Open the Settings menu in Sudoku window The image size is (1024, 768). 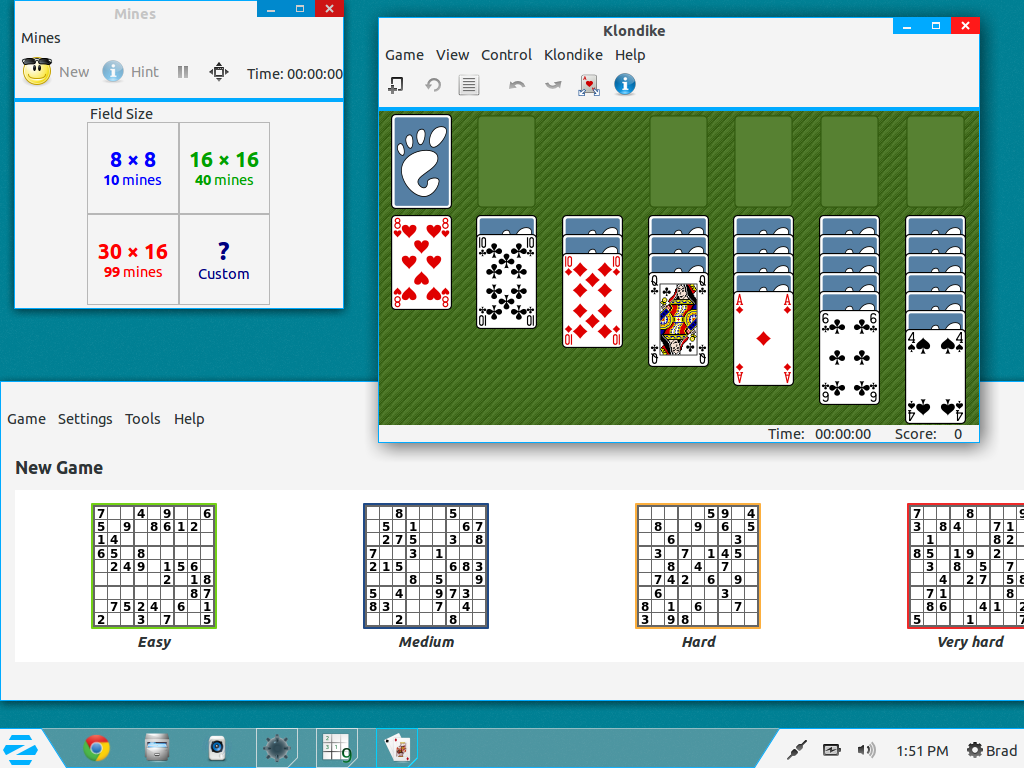(85, 419)
